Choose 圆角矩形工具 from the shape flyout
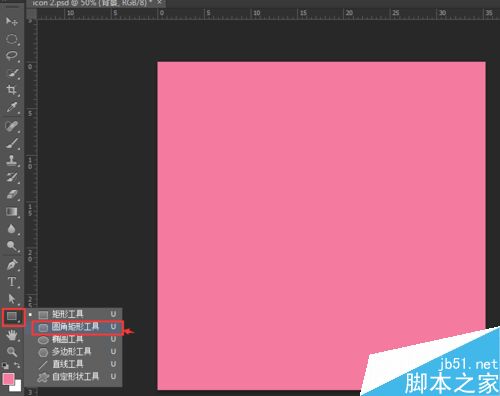The height and width of the screenshot is (396, 500). tap(78, 327)
